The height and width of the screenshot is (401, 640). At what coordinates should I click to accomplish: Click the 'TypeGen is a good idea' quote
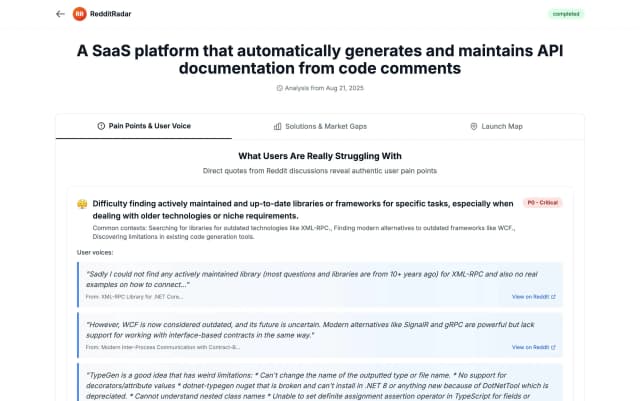click(317, 386)
